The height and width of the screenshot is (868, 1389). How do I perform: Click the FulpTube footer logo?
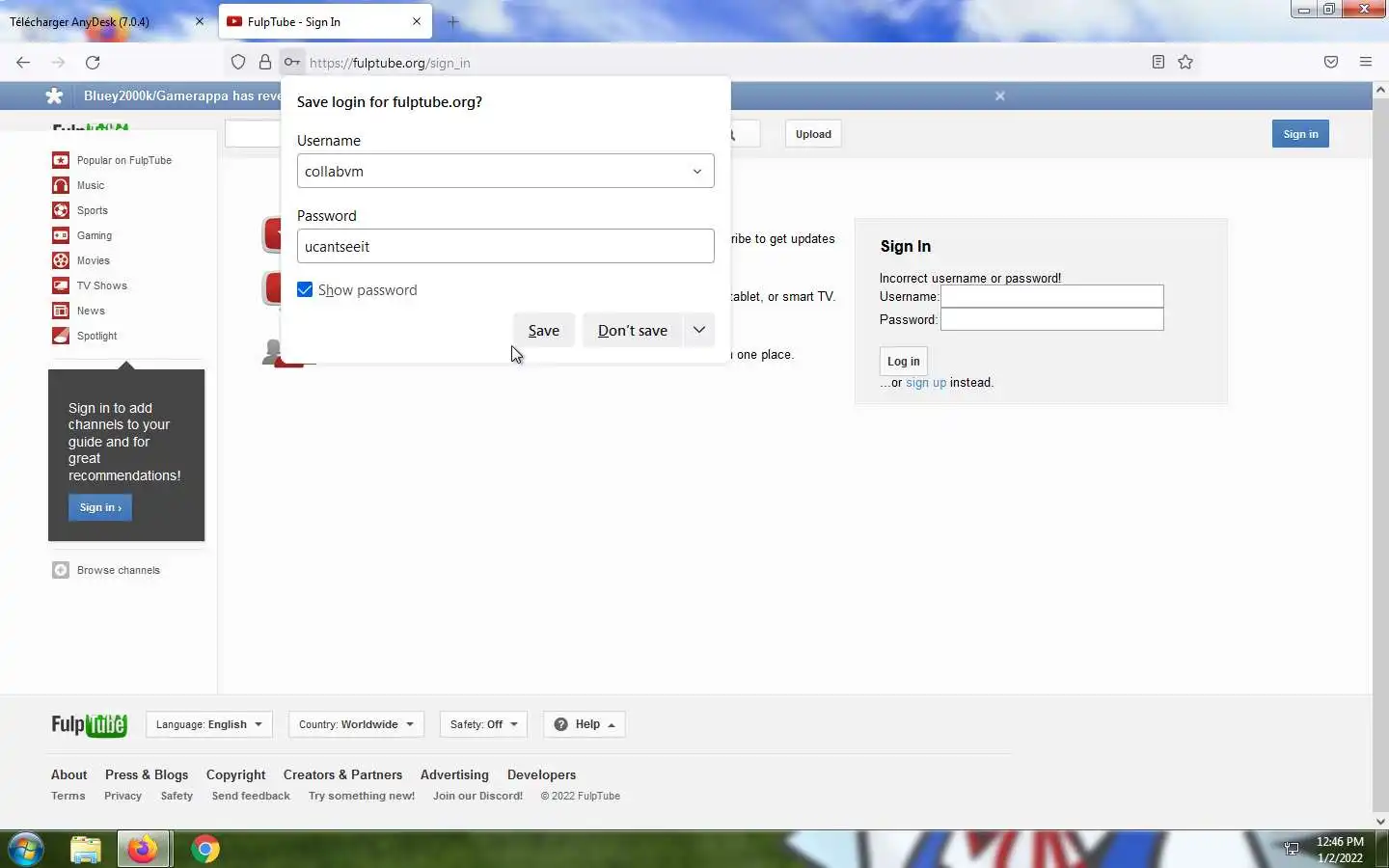pyautogui.click(x=89, y=725)
